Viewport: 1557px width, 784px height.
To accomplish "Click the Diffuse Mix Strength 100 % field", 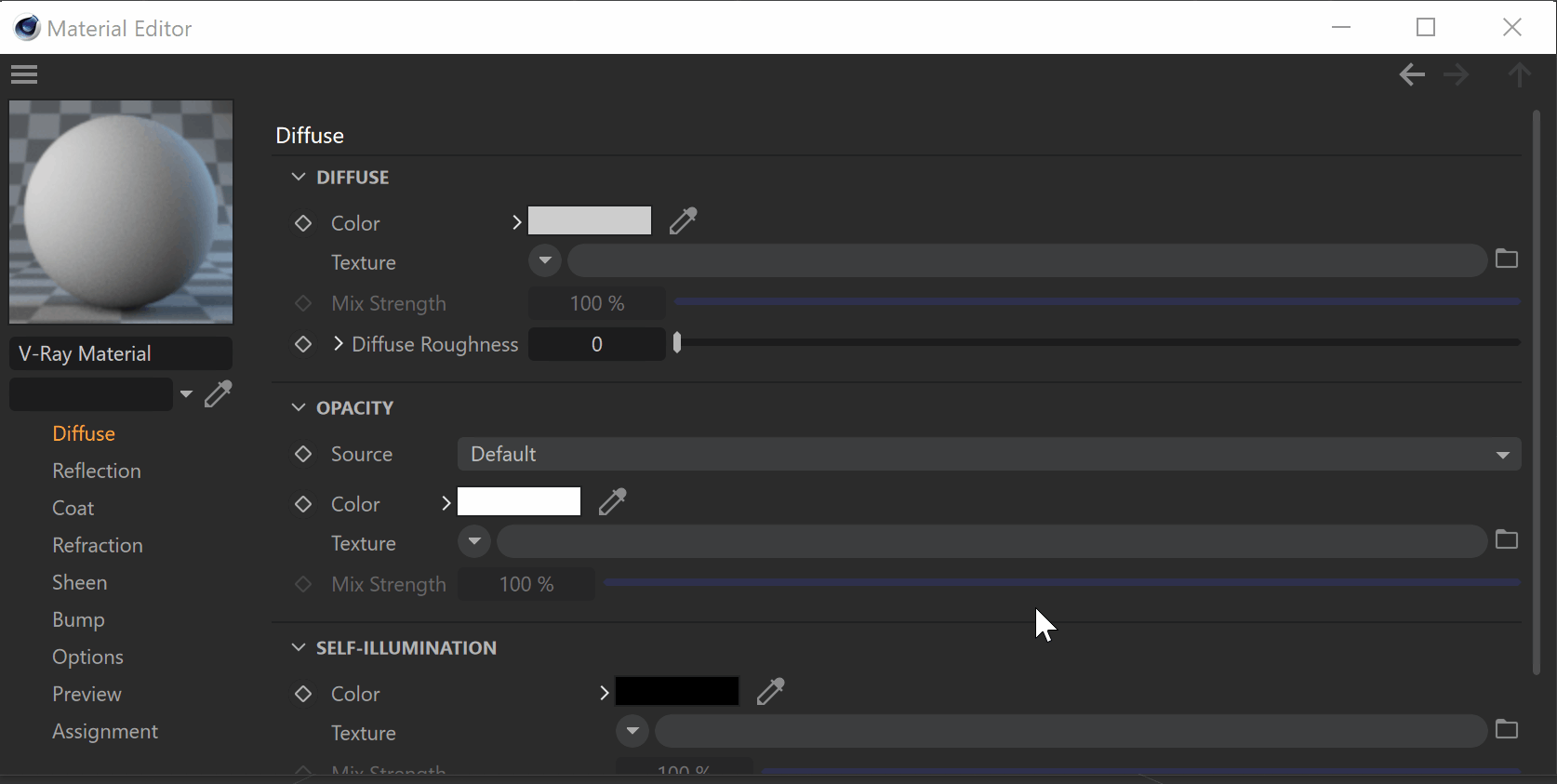I will (597, 303).
